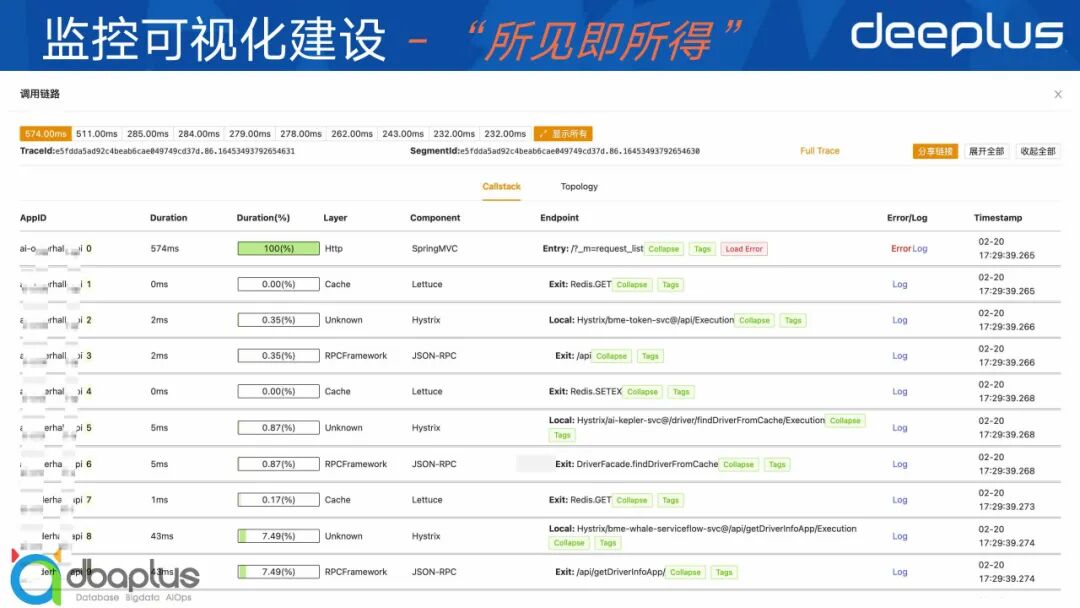The image size is (1080, 608).
Task: Open the Error link in the SpringMVC row
Action: click(x=901, y=249)
